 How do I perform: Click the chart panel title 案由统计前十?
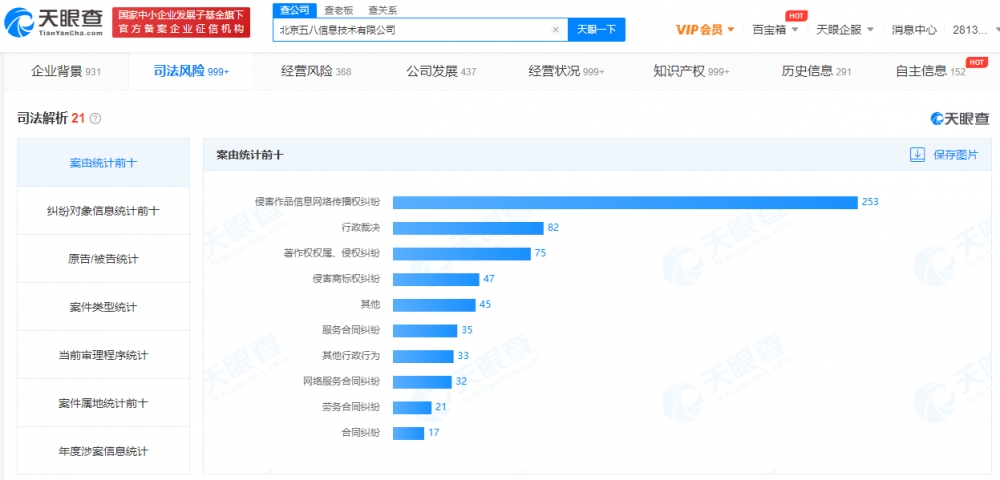coord(249,155)
